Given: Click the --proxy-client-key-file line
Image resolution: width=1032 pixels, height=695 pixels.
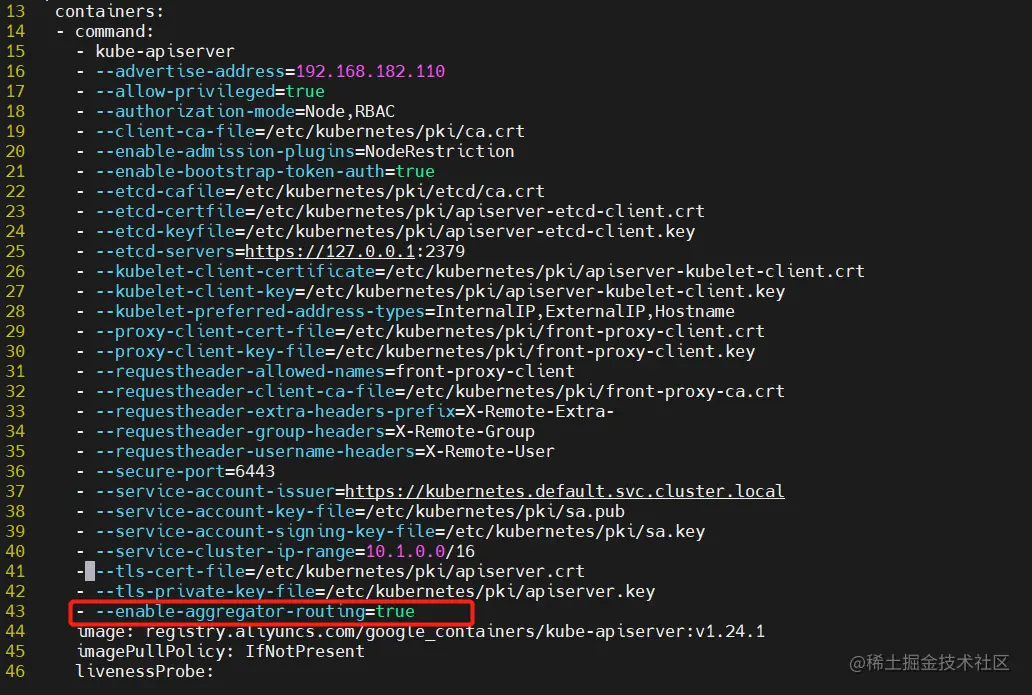Looking at the screenshot, I should tap(415, 351).
